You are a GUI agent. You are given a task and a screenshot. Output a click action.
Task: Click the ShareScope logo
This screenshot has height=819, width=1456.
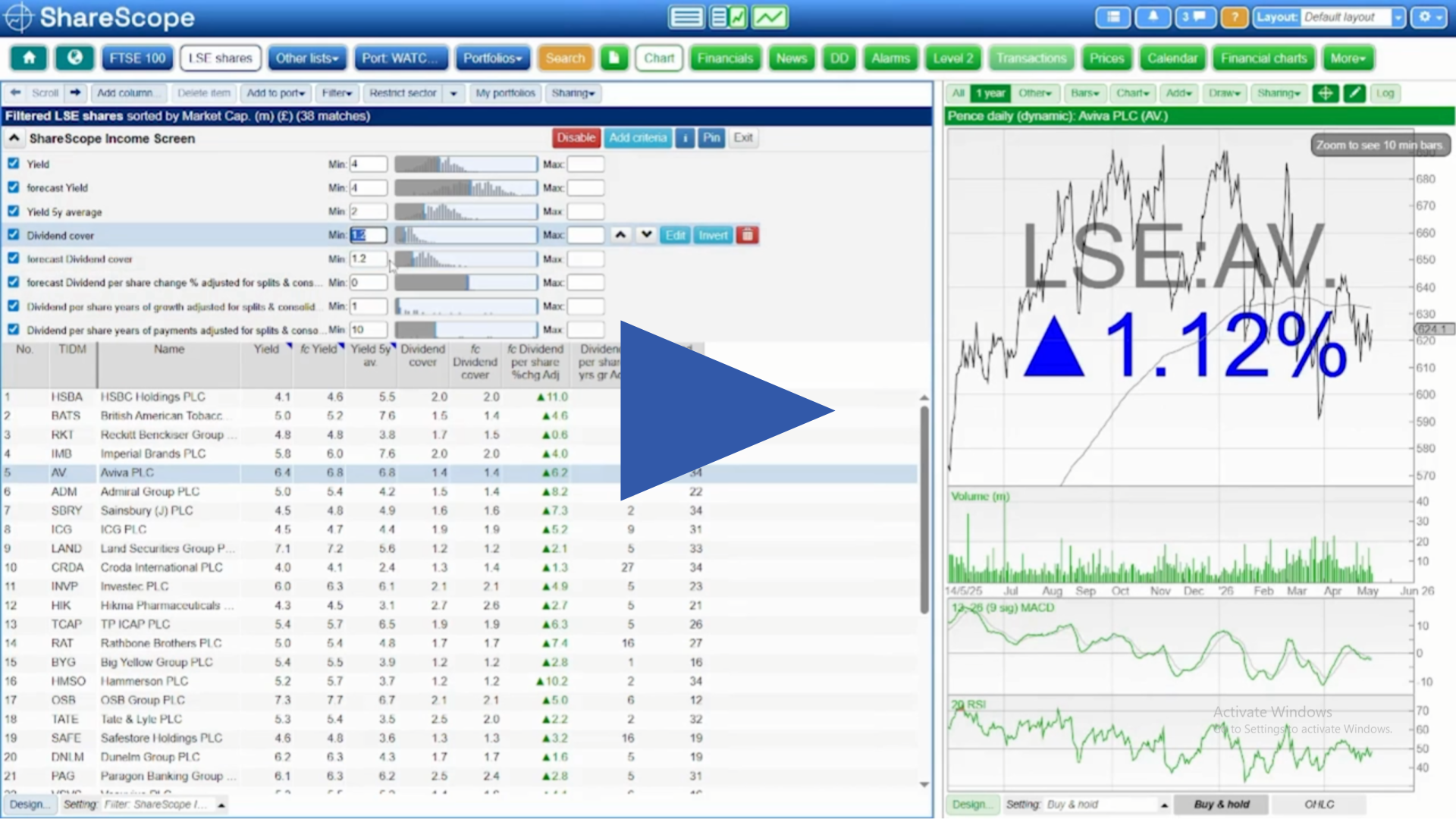click(x=100, y=17)
